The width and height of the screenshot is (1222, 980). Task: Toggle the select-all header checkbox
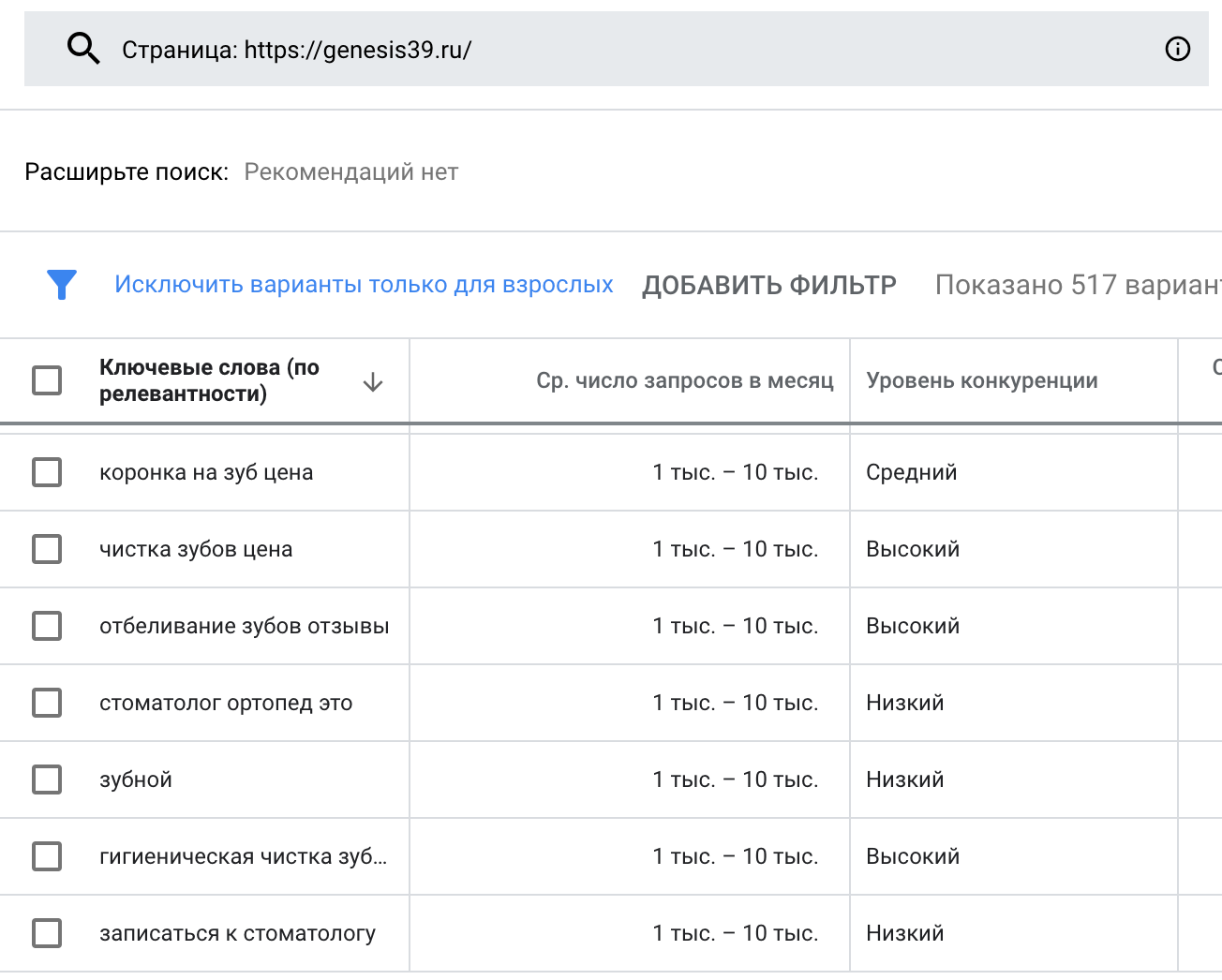click(x=47, y=380)
